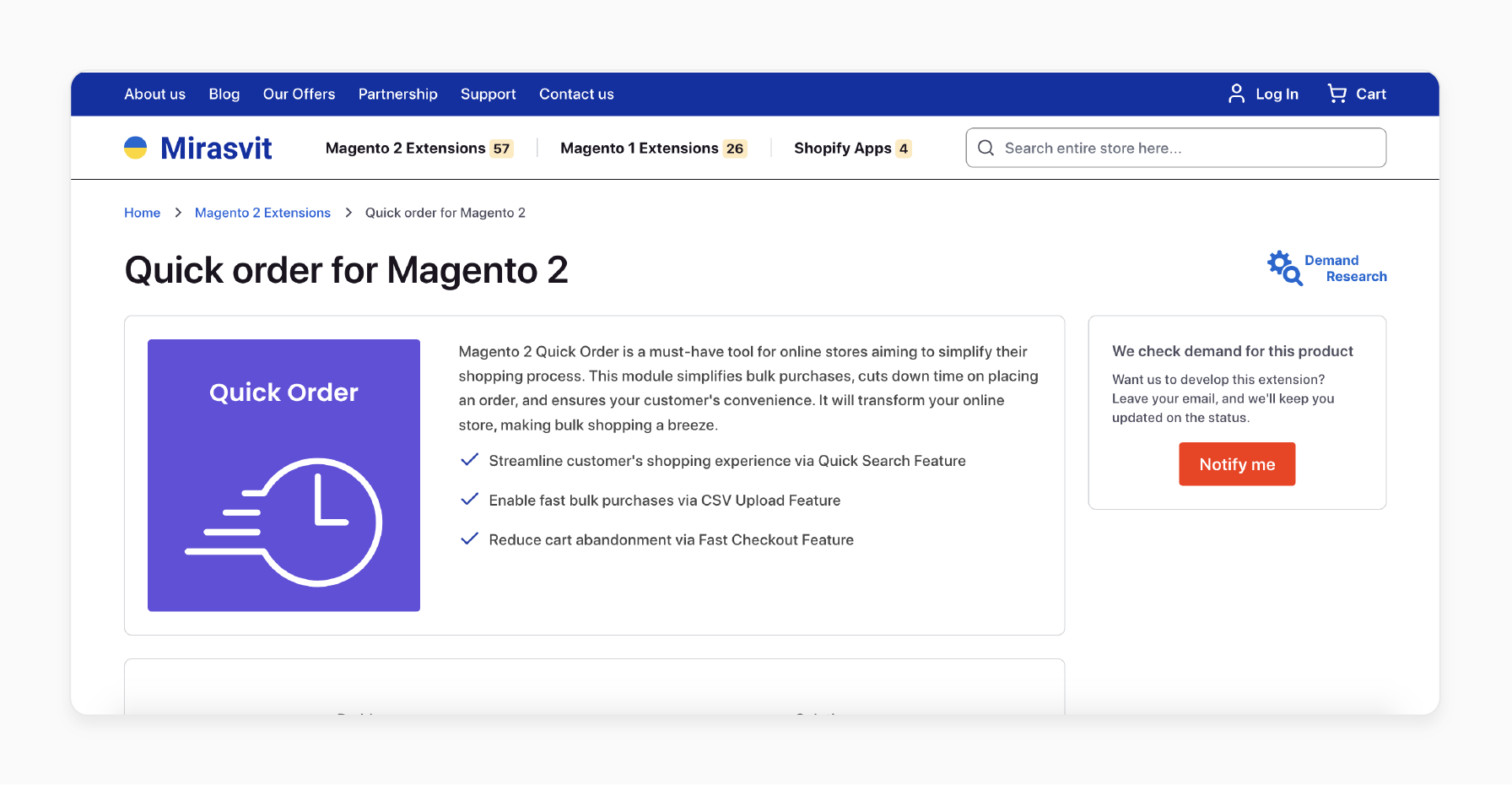Click the Mirasvit blue-yellow logo circle
Screen dimensions: 1512x785
pos(136,148)
